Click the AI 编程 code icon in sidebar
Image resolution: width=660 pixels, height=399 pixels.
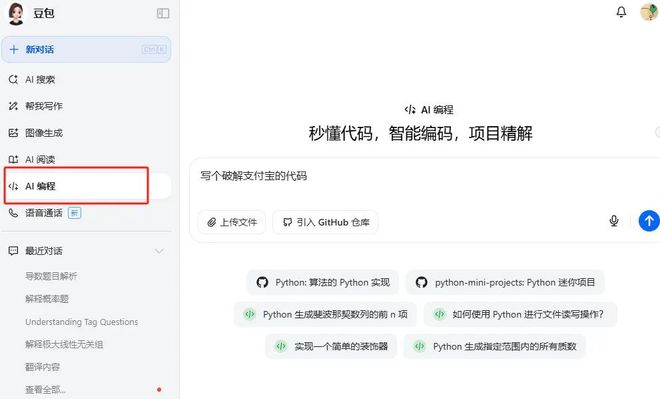tap(13, 186)
